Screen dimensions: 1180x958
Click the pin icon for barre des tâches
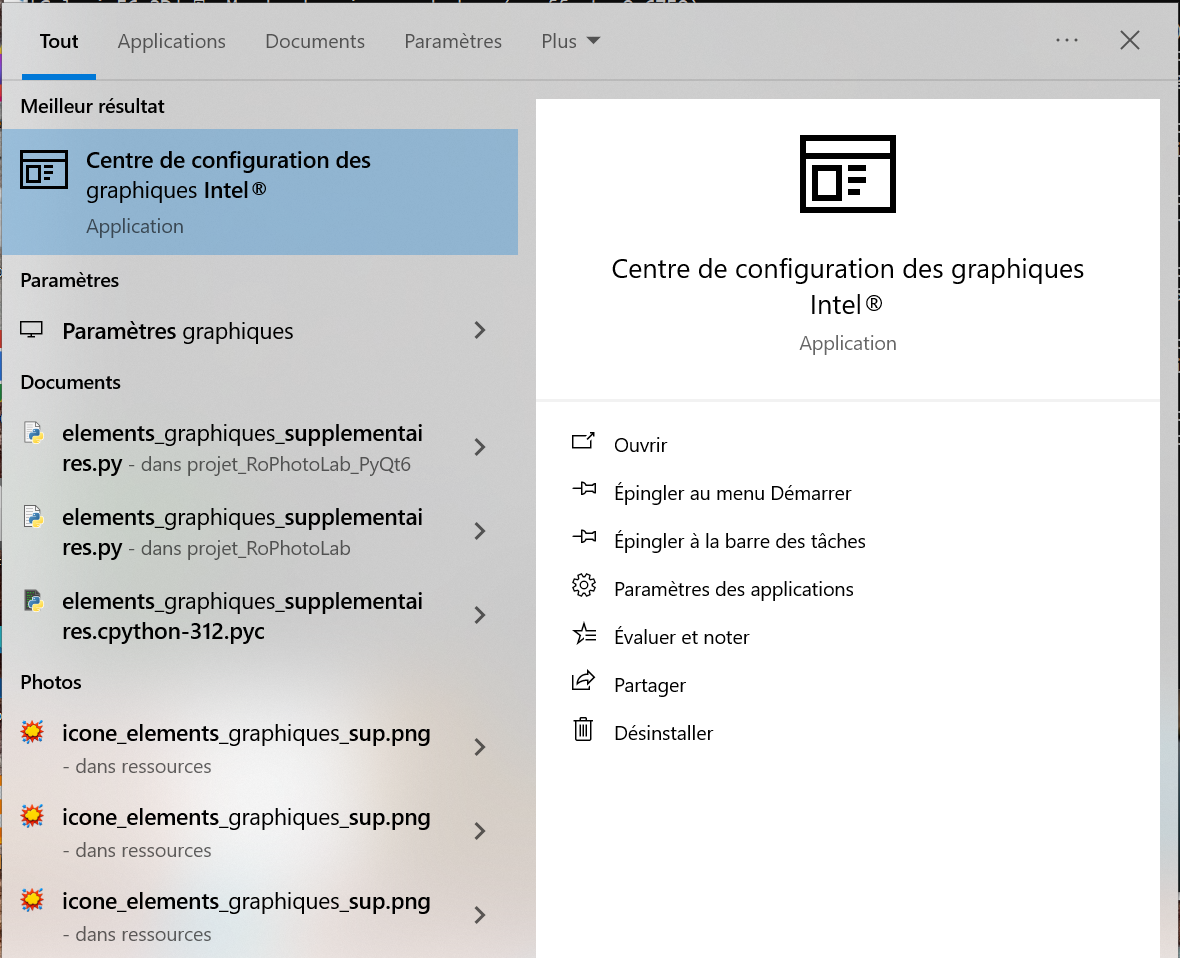584,537
